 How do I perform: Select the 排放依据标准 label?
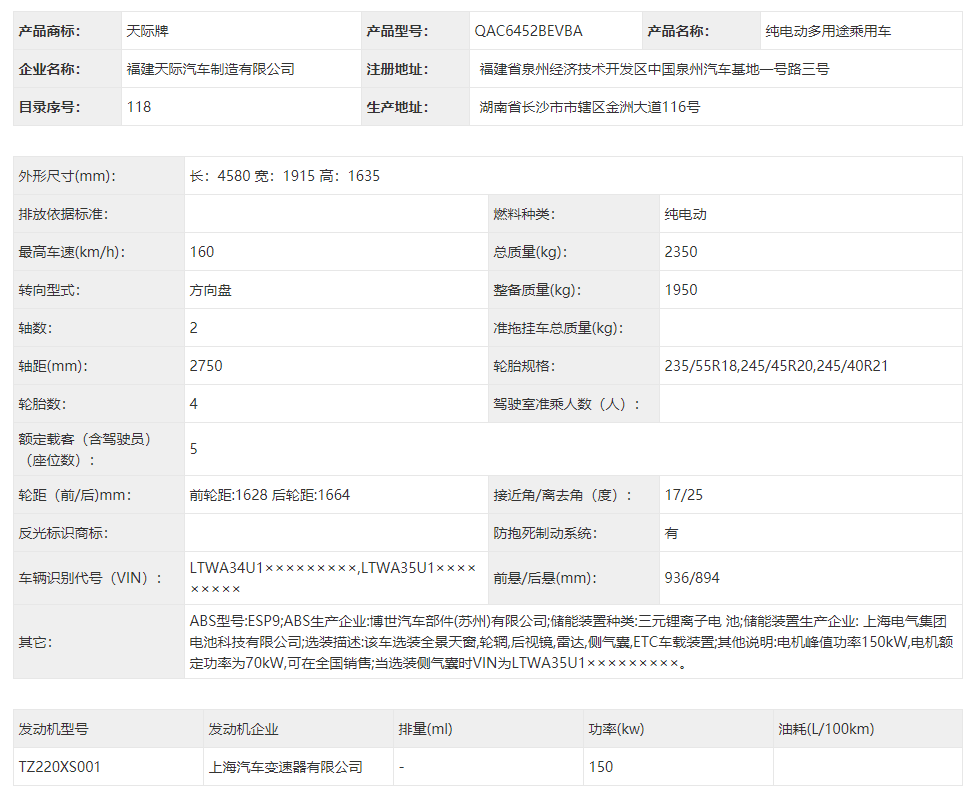pos(63,214)
